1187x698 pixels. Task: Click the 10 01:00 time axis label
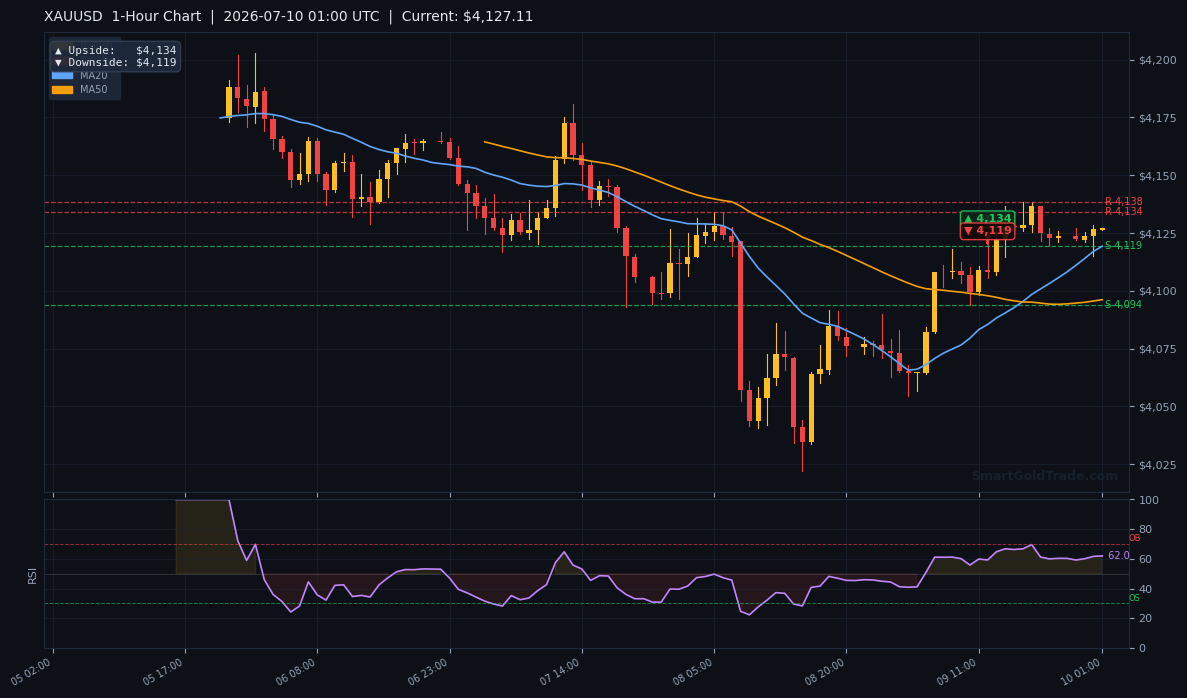[1081, 672]
